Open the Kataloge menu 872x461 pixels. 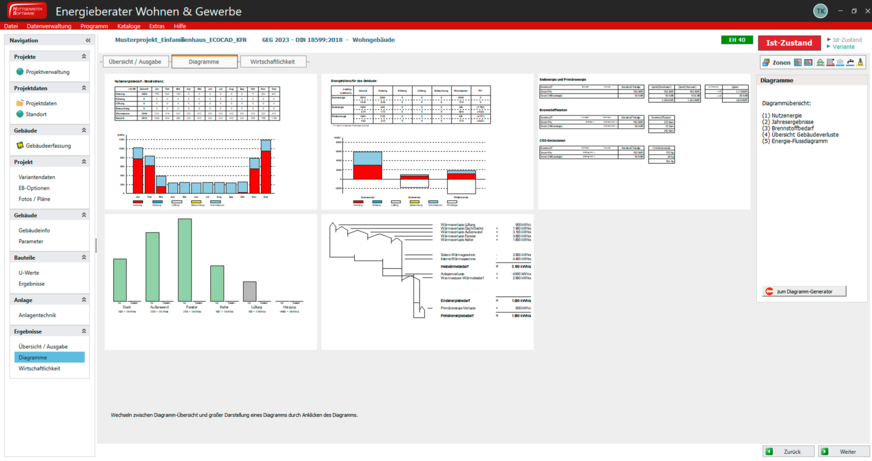click(128, 25)
